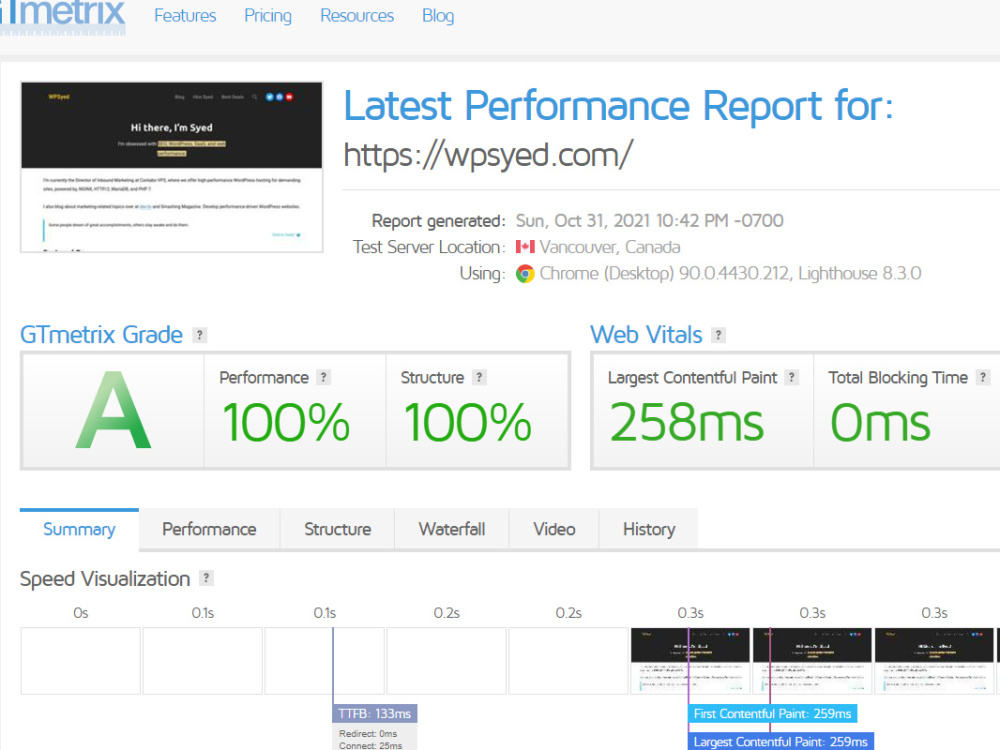This screenshot has width=1000, height=750.
Task: Click the help icon beside Total Blocking Time
Action: click(x=983, y=378)
